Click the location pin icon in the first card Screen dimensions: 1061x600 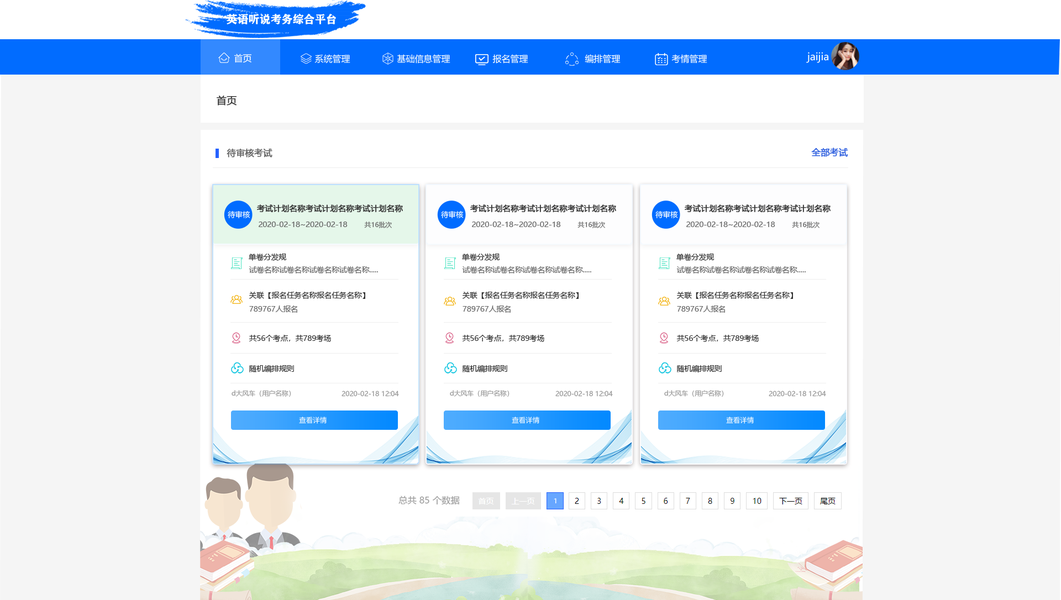(236, 338)
